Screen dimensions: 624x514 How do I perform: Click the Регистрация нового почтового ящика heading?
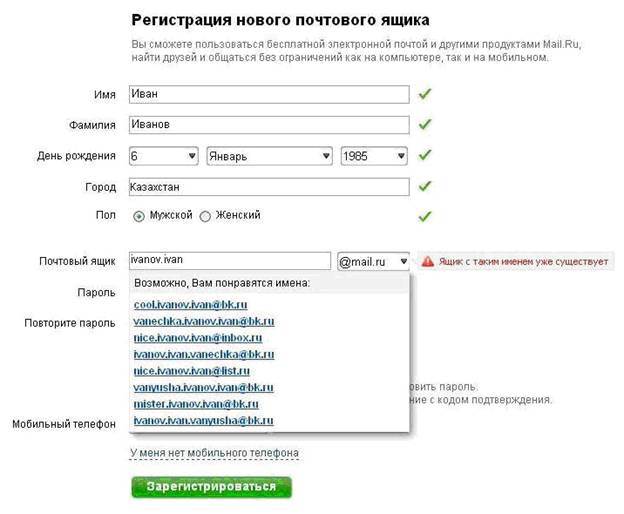coord(280,20)
